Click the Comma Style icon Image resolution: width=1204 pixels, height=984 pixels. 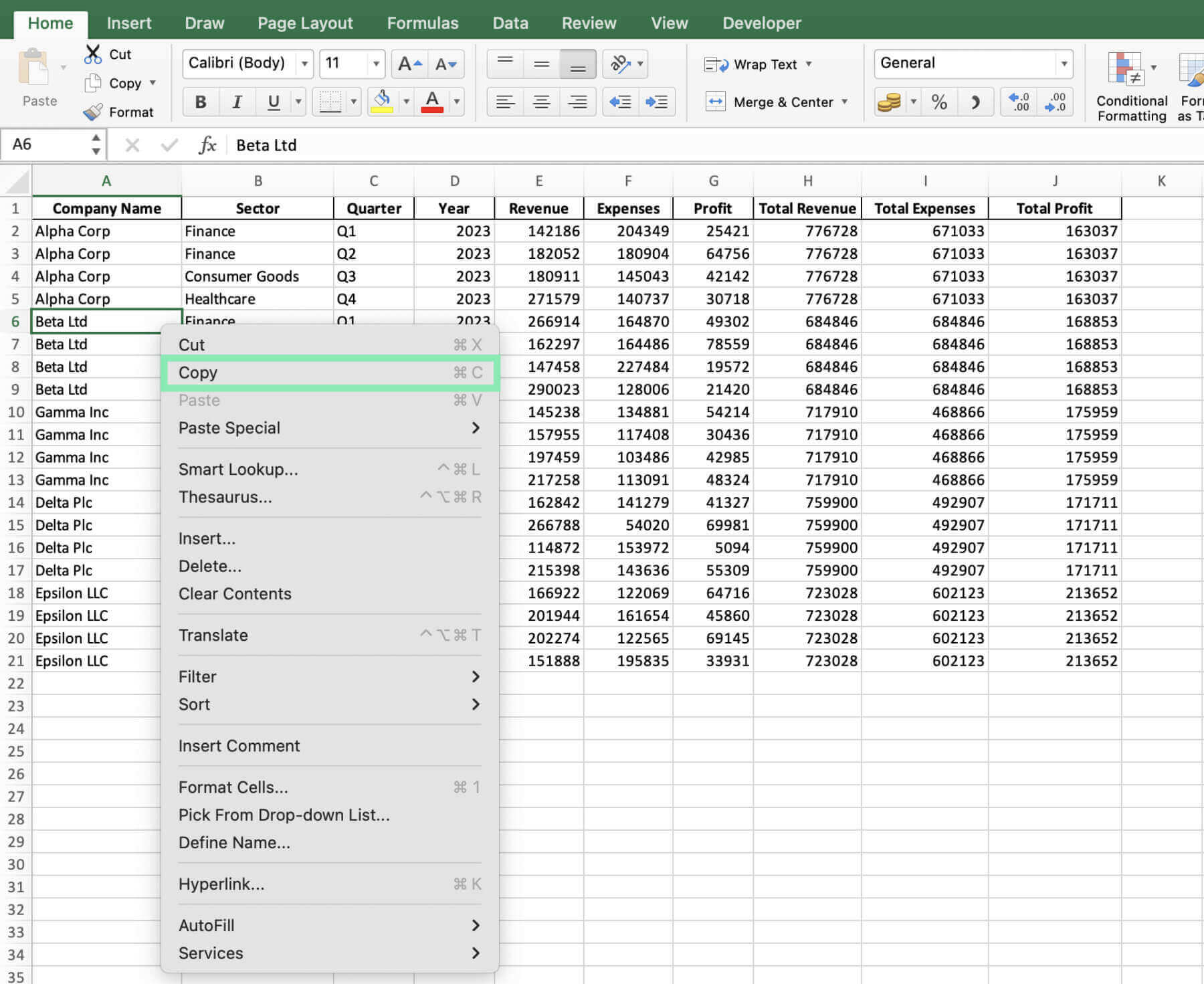[976, 102]
